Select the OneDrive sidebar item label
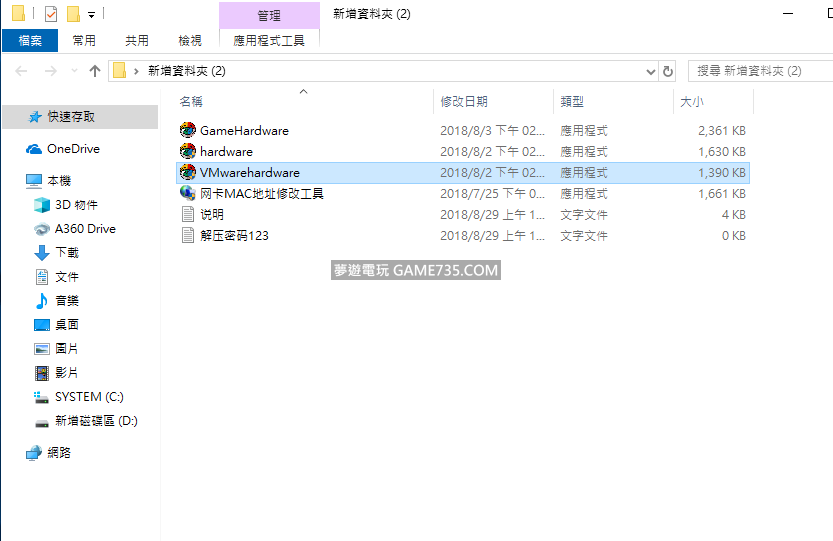The width and height of the screenshot is (833, 541). pyautogui.click(x=73, y=149)
